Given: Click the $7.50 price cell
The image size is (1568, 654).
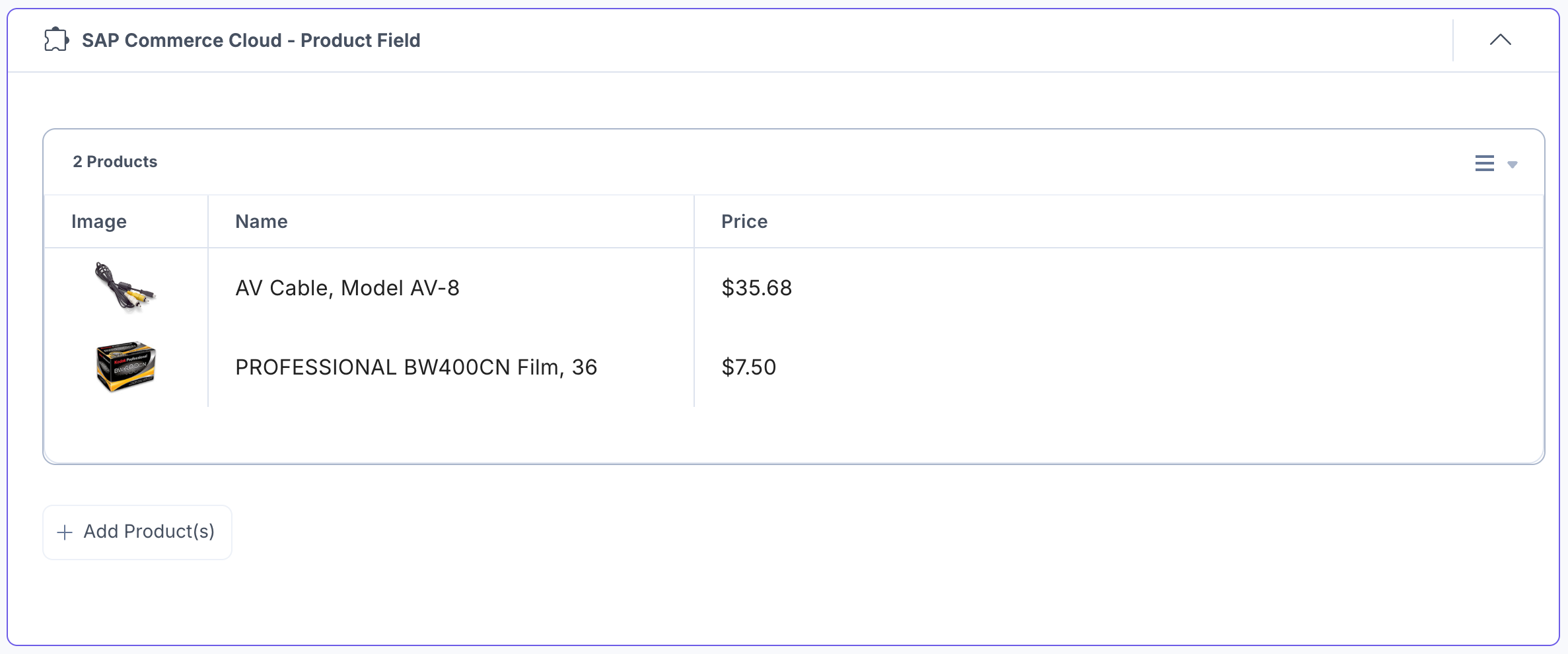Looking at the screenshot, I should (x=749, y=367).
